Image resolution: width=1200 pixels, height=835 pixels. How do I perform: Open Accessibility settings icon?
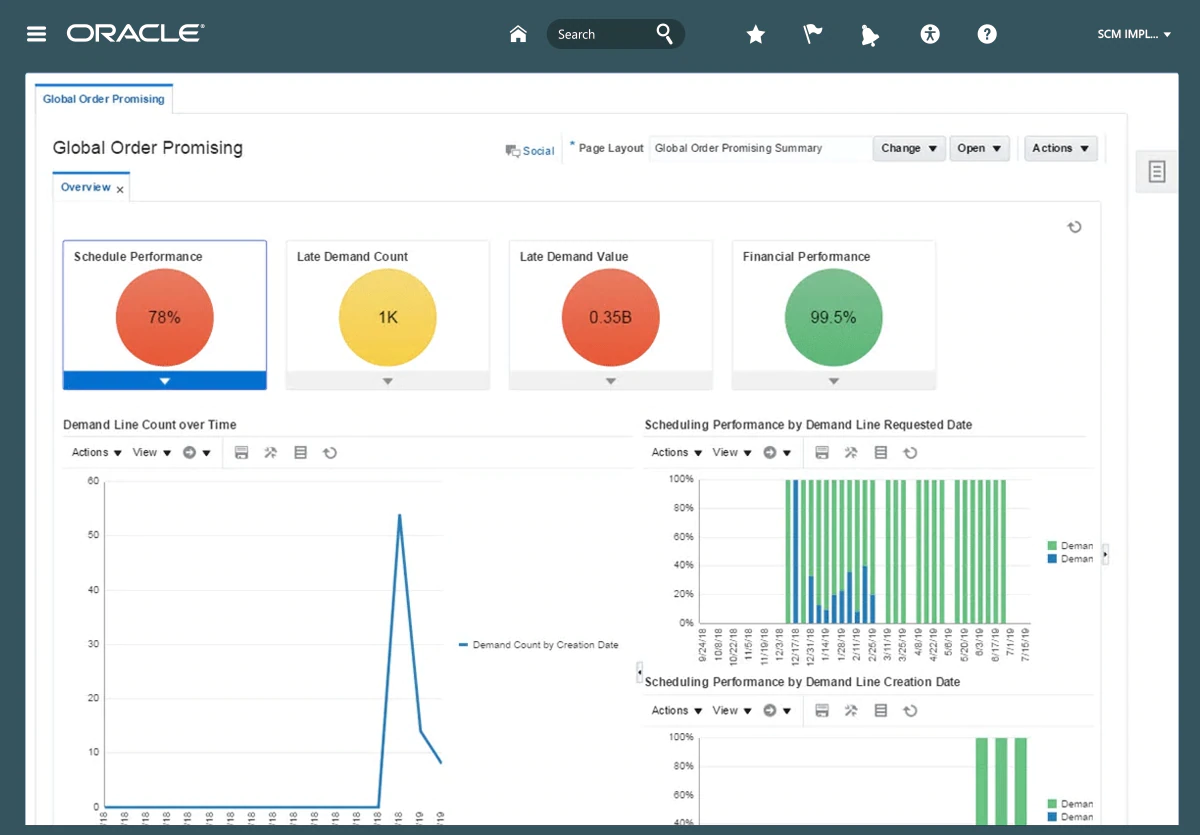click(x=930, y=35)
